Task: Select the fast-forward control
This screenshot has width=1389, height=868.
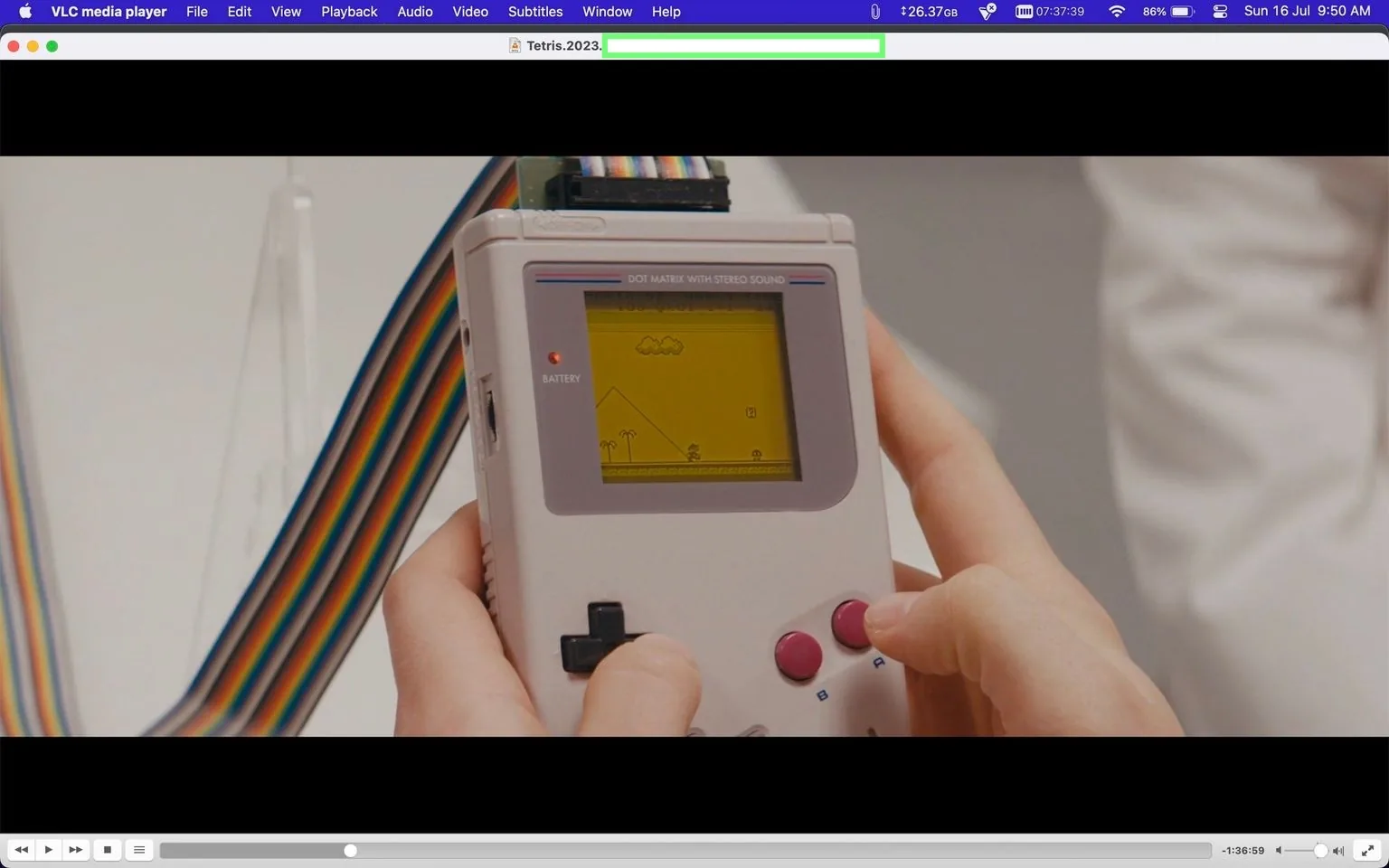Action: pos(76,850)
